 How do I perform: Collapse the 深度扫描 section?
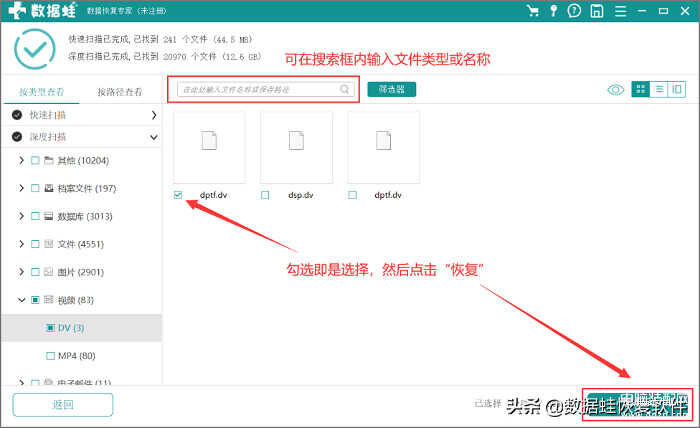point(154,136)
